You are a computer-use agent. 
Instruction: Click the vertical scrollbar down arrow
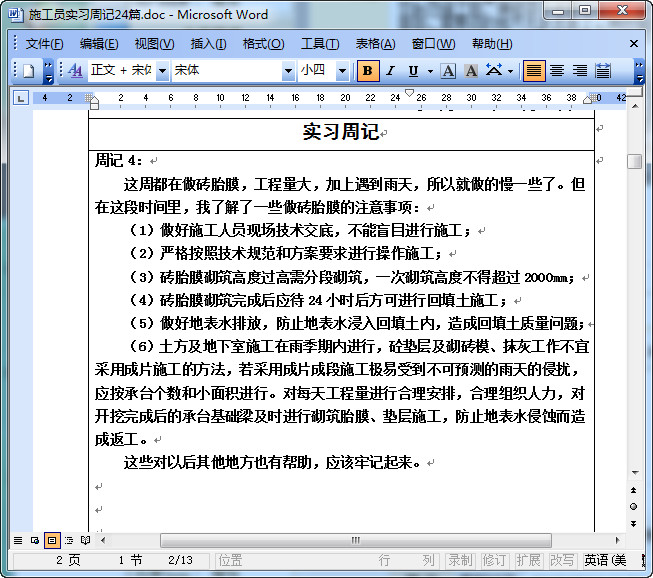634,473
